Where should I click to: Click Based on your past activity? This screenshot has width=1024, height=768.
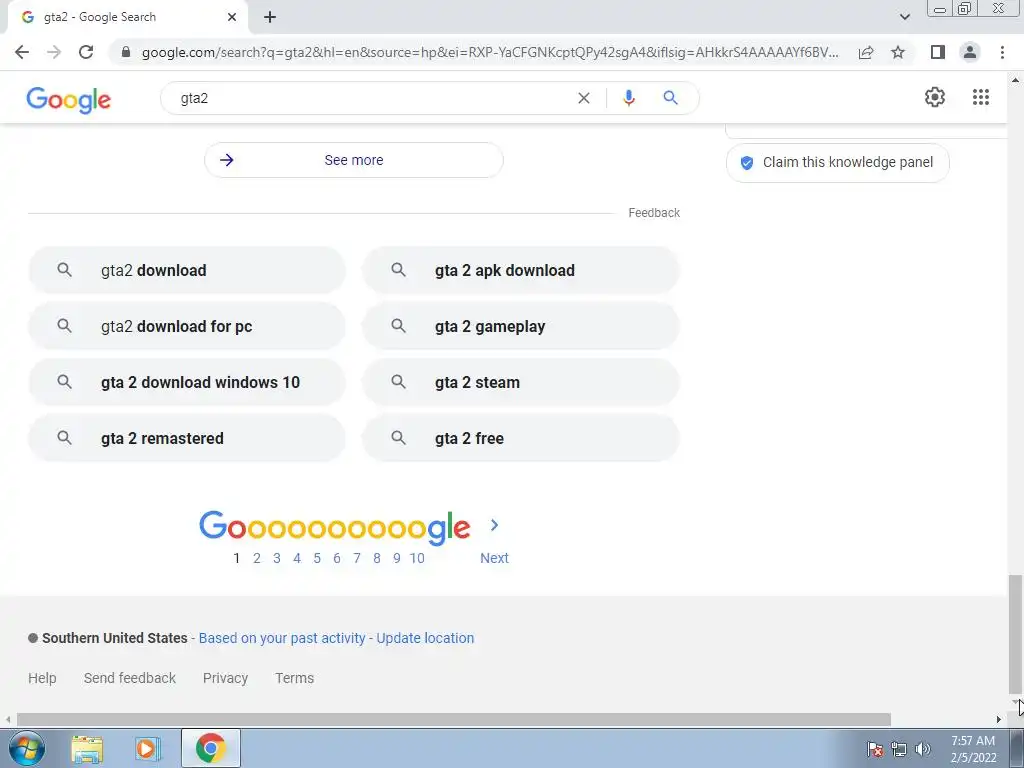282,638
